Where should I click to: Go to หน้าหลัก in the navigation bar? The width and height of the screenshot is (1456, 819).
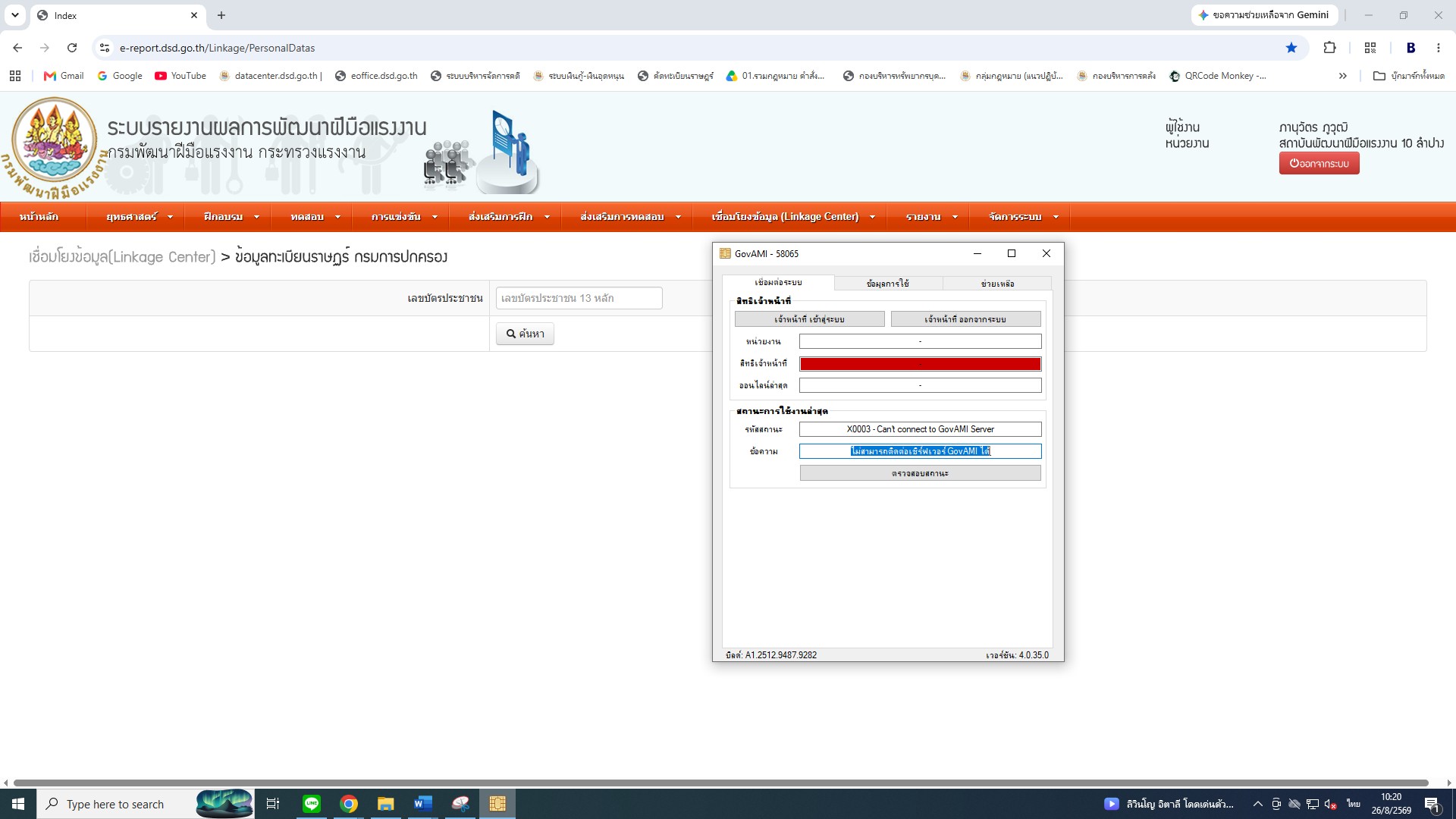(x=39, y=217)
